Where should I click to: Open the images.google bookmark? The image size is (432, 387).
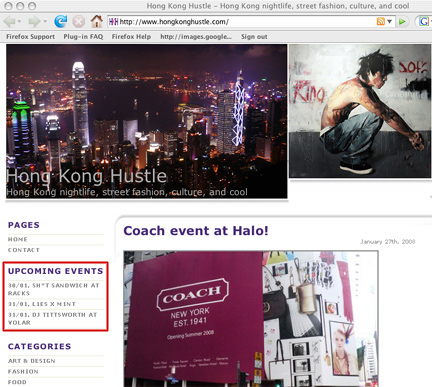point(196,37)
